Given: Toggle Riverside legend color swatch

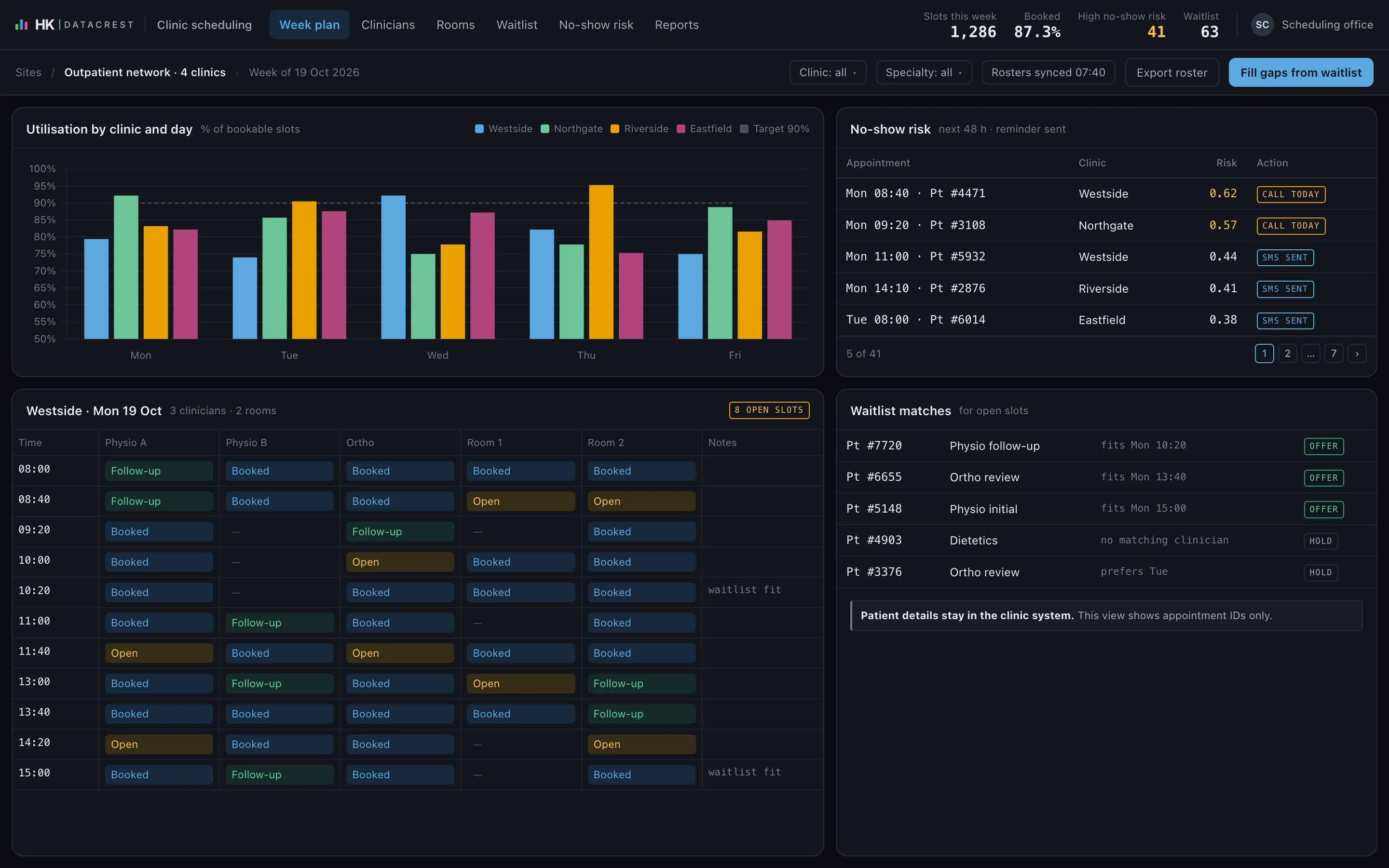Looking at the screenshot, I should click(615, 129).
